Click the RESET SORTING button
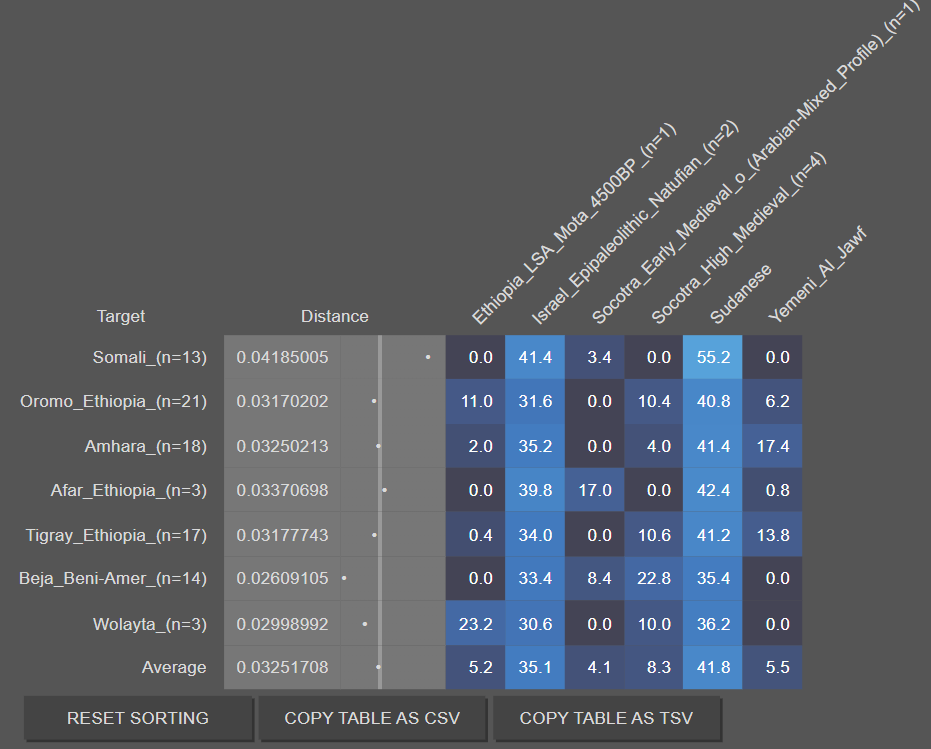Viewport: 931px width, 749px height. (138, 718)
